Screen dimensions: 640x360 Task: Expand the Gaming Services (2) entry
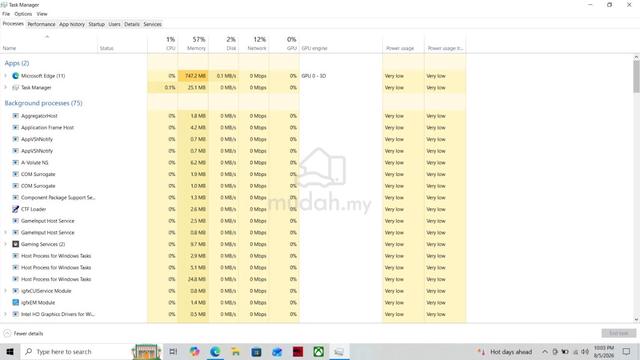point(5,244)
